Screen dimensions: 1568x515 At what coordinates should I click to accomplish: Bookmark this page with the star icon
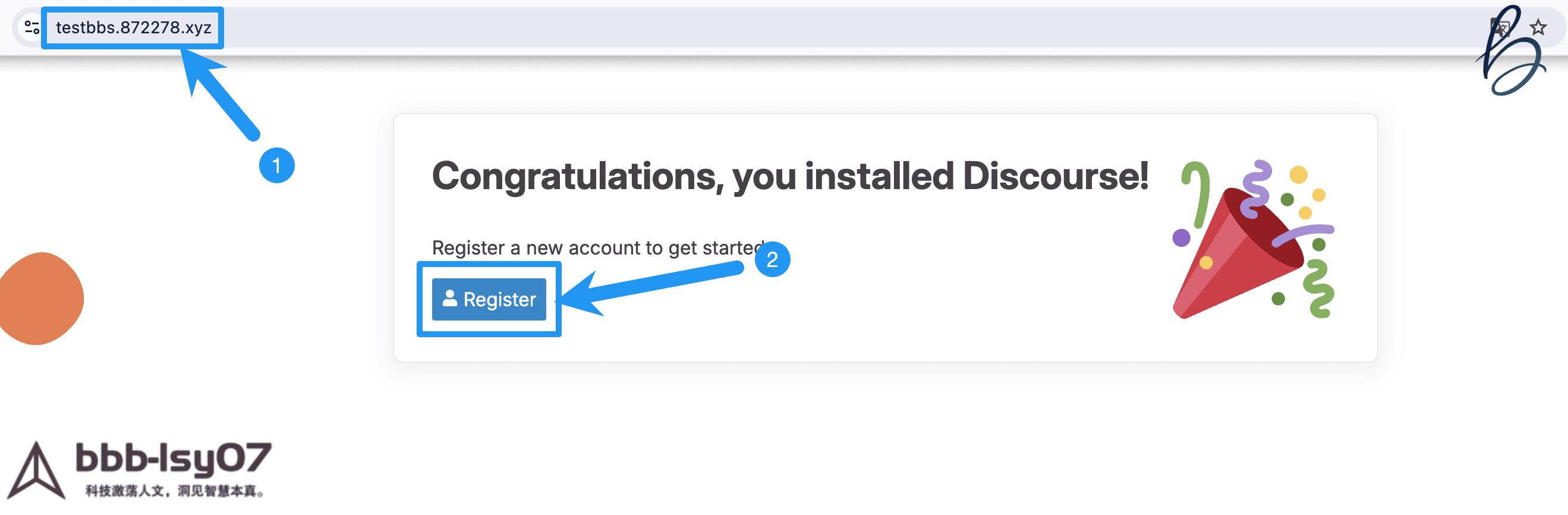coord(1538,27)
